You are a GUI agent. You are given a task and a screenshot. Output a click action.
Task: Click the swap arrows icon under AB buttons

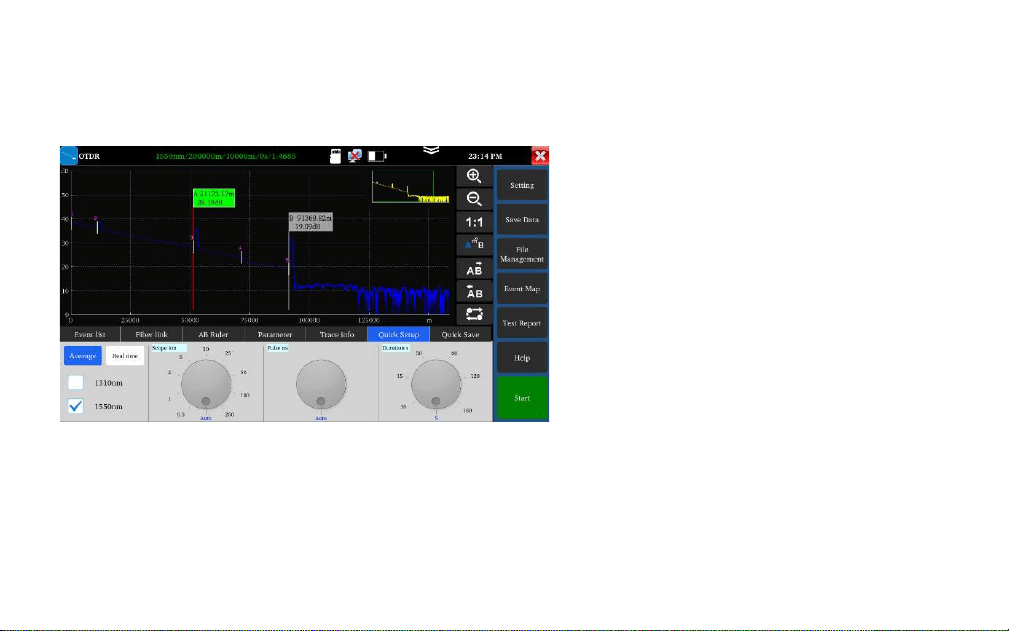(x=474, y=314)
